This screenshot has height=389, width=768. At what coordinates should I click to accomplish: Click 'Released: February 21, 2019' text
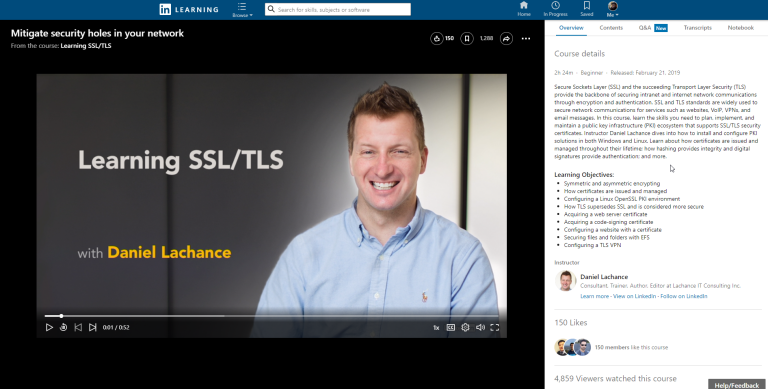pos(645,73)
